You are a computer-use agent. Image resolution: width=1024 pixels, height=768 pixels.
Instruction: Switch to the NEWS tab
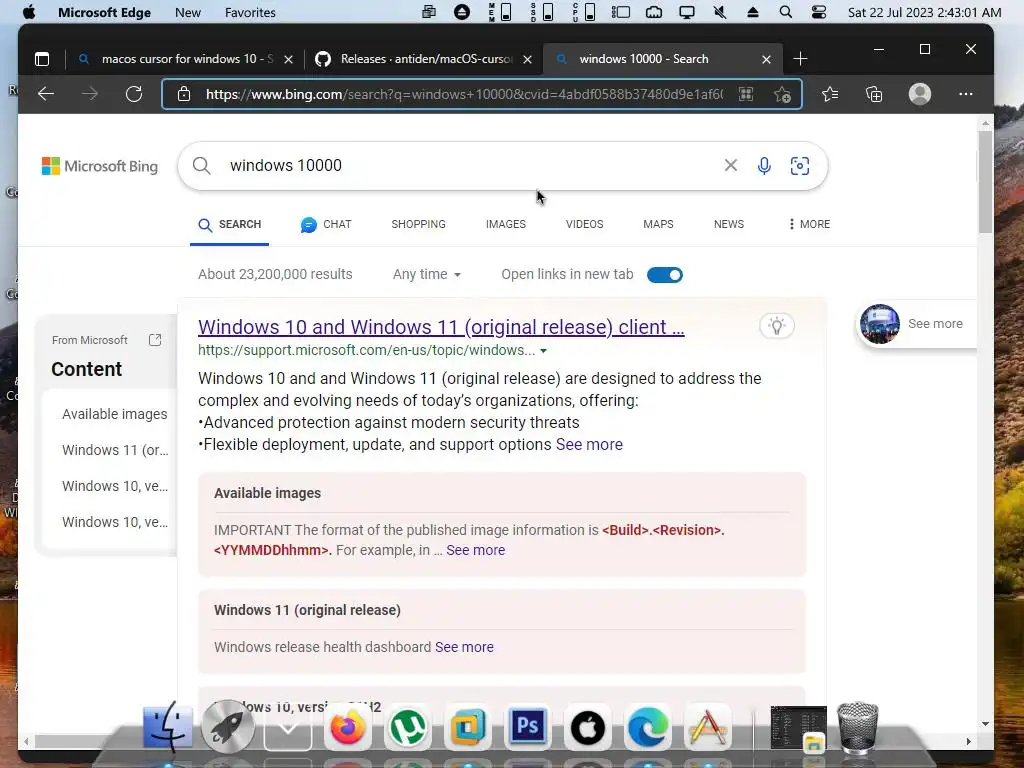pos(729,224)
